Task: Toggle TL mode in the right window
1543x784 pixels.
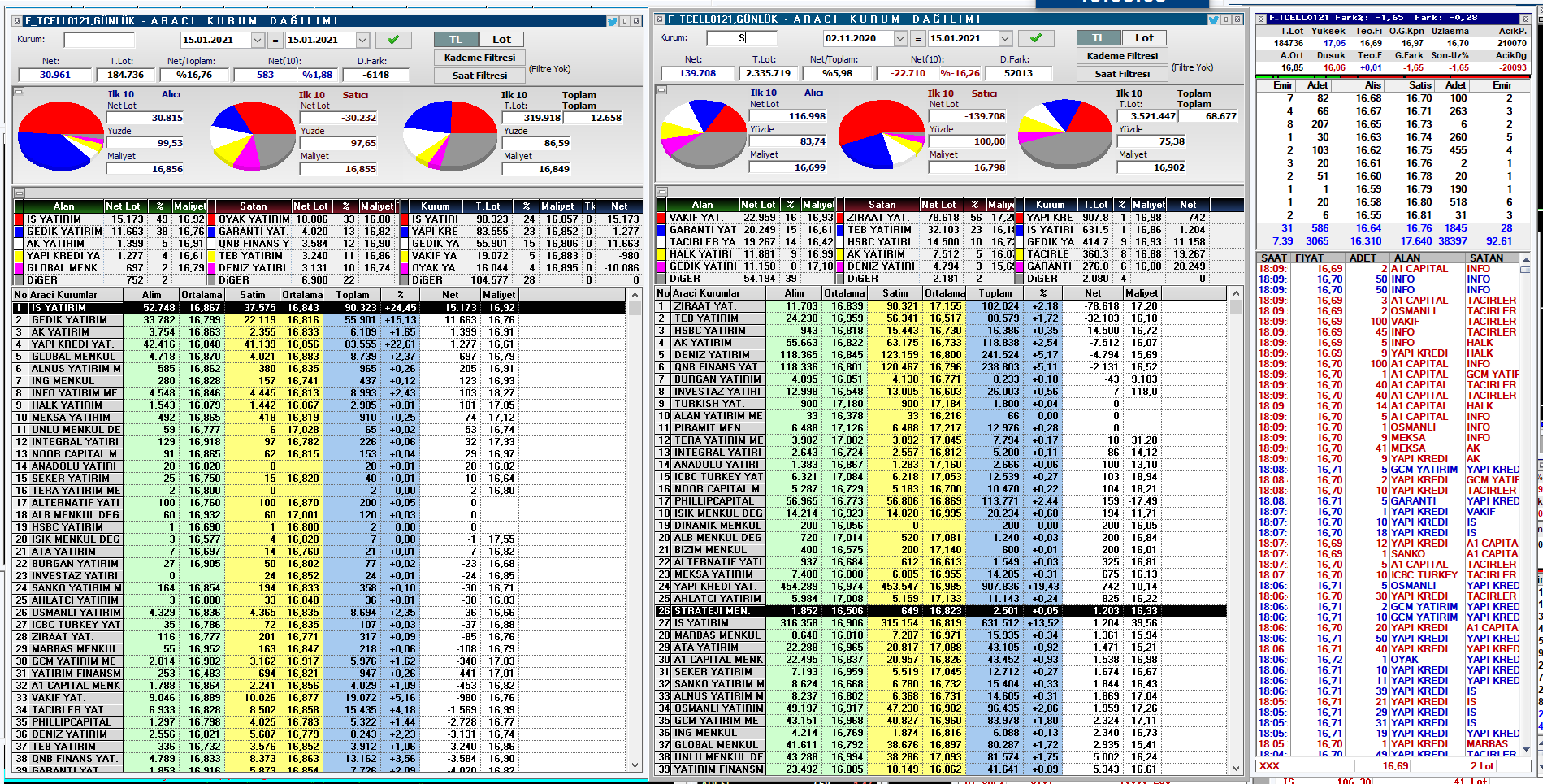Action: point(1099,37)
